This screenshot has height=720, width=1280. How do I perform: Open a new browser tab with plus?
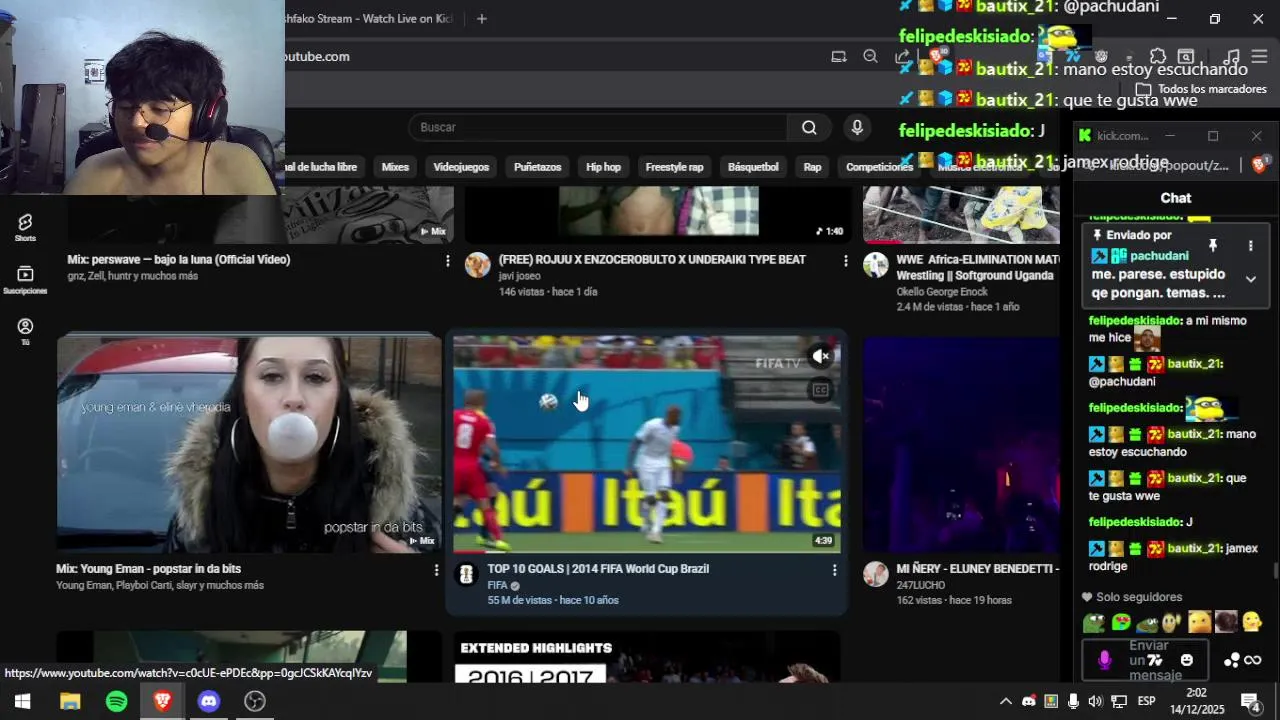tap(481, 19)
